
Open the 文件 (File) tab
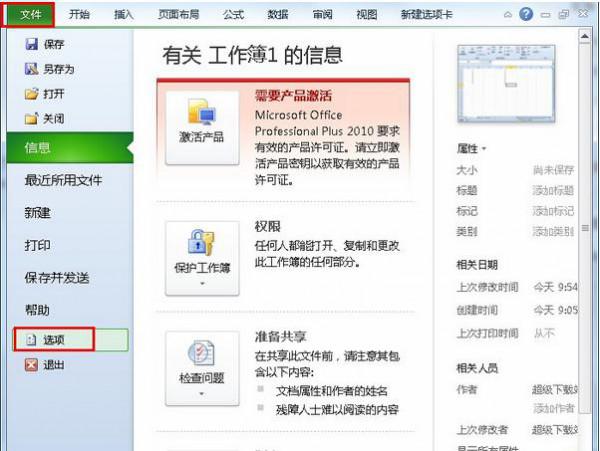coord(28,15)
